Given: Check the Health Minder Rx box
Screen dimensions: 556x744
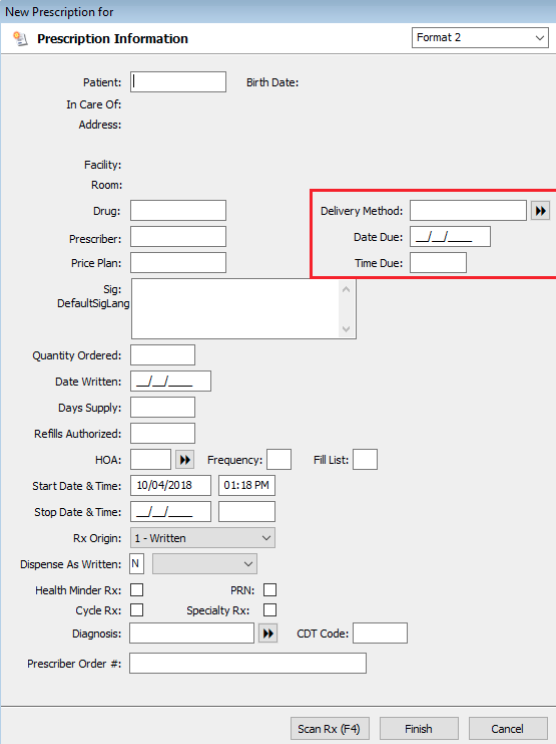Looking at the screenshot, I should [137, 590].
